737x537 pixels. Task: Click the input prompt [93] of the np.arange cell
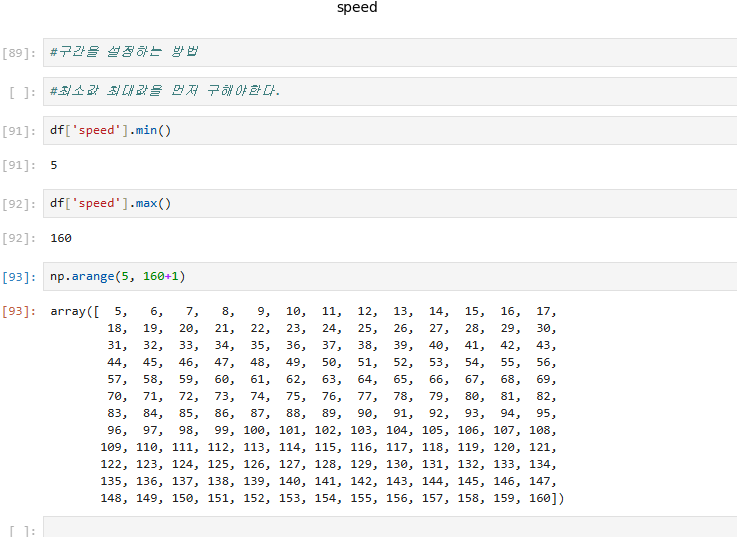(x=19, y=277)
